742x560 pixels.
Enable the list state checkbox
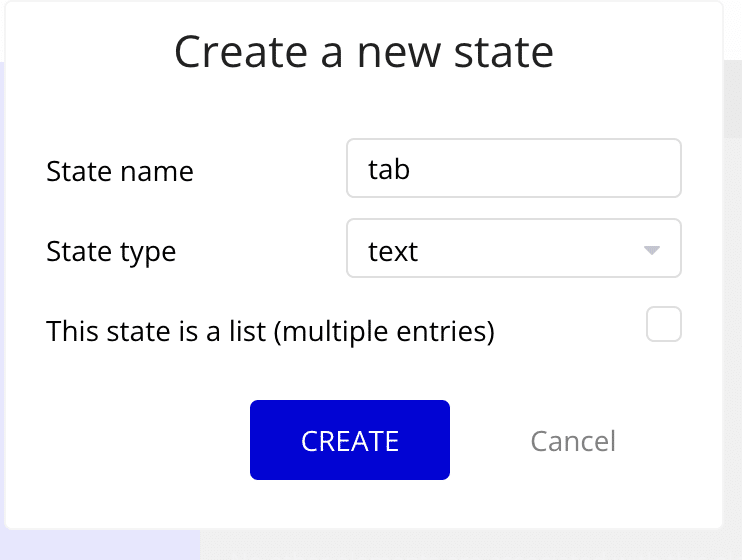tap(663, 324)
